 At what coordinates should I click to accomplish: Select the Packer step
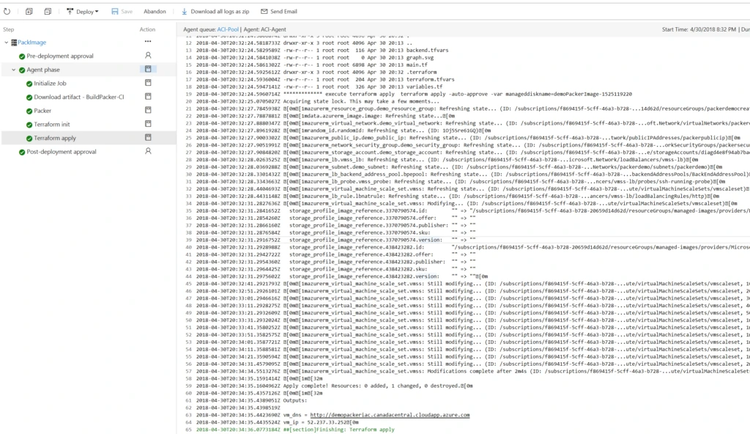pos(42,111)
